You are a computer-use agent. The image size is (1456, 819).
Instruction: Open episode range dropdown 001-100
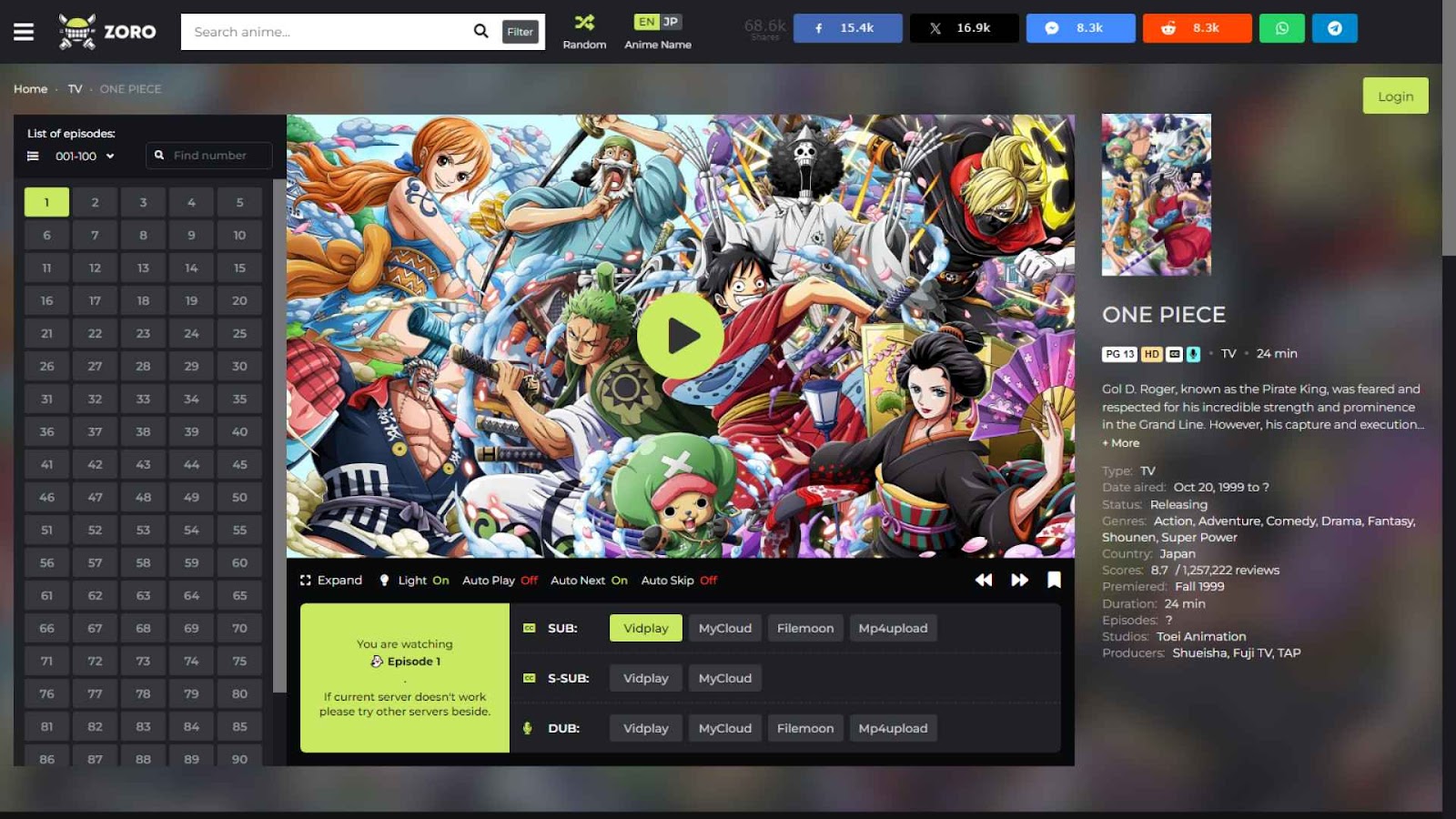pos(85,157)
